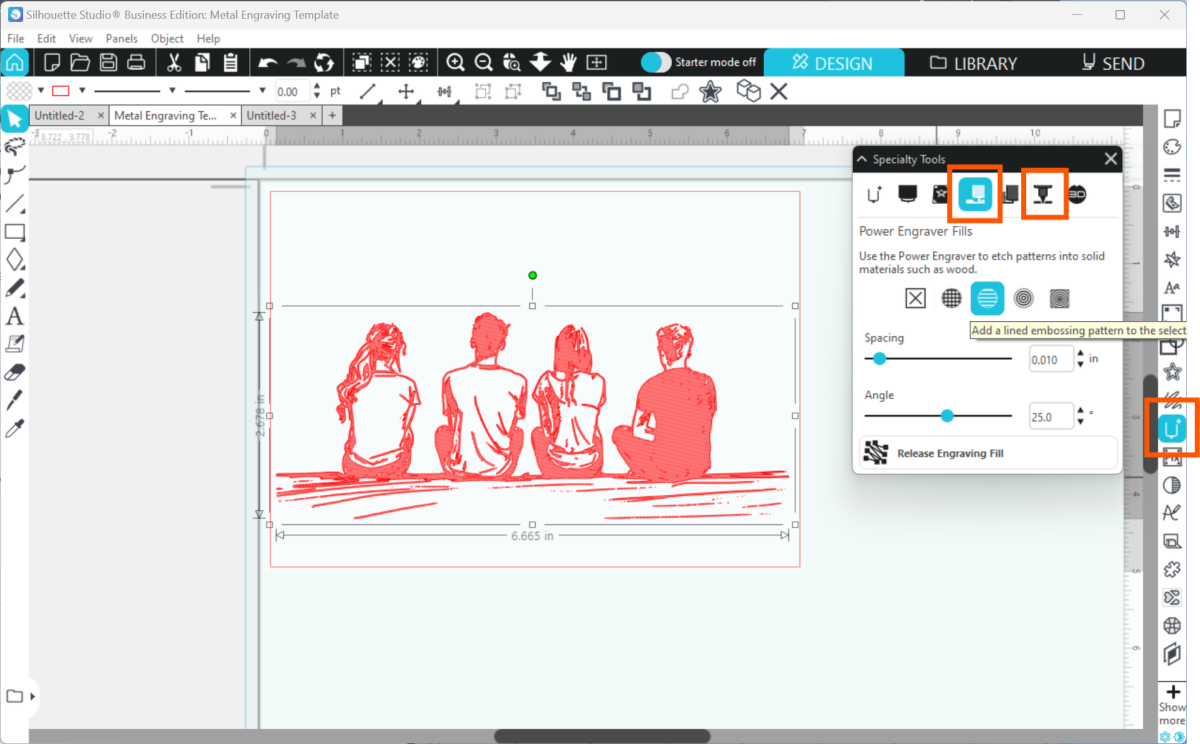This screenshot has width=1200, height=744.
Task: Fit design to window icon
Action: [x=597, y=62]
